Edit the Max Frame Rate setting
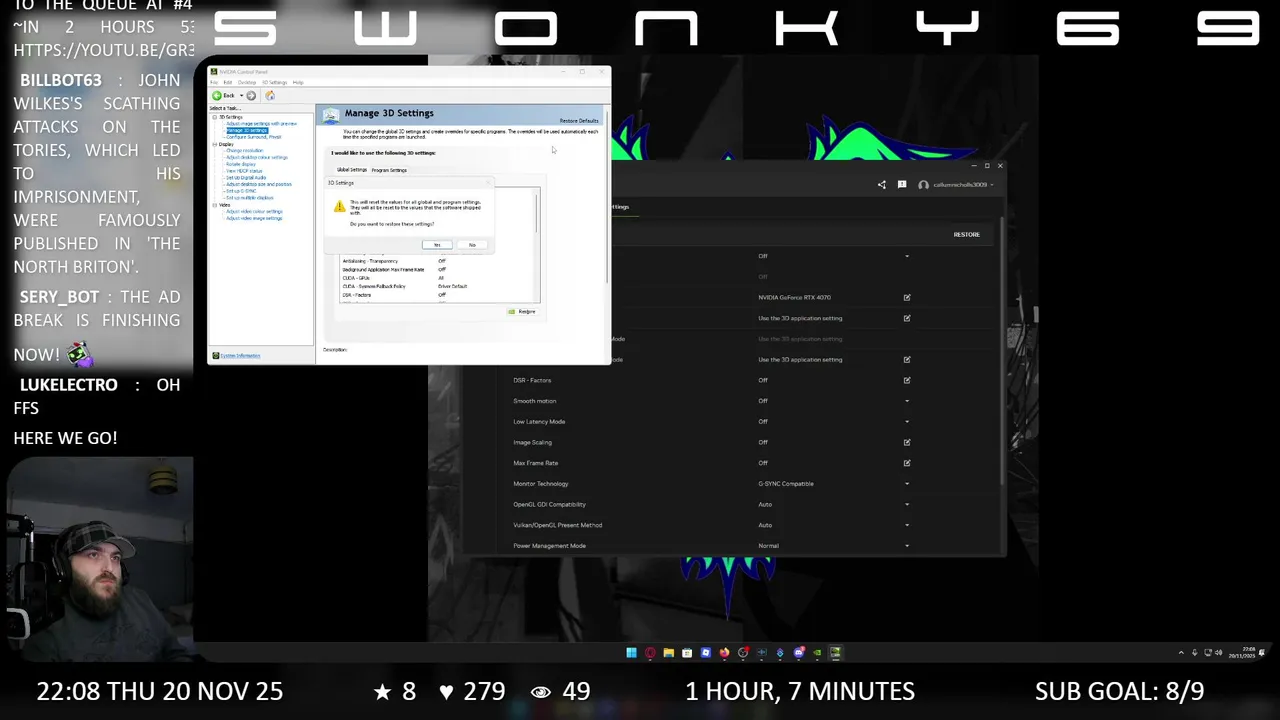This screenshot has width=1280, height=720. [x=907, y=463]
